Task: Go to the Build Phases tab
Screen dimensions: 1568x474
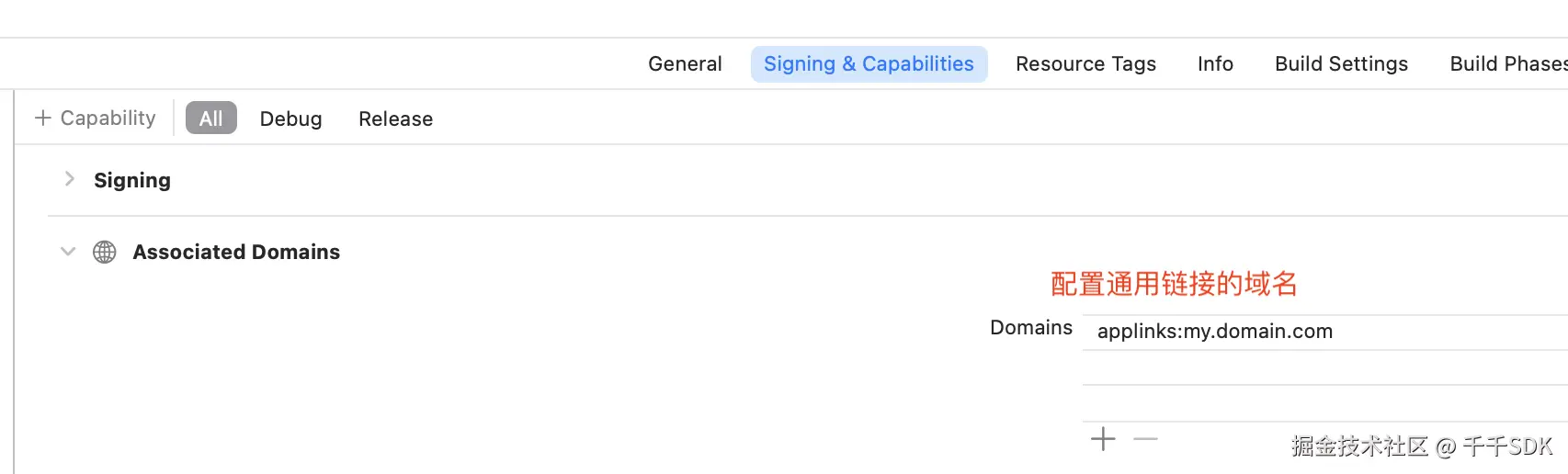Action: click(1507, 64)
